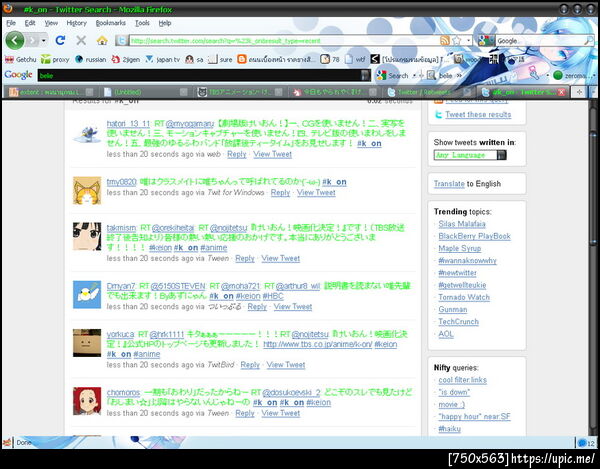Click the Tweet these results link

(478, 114)
